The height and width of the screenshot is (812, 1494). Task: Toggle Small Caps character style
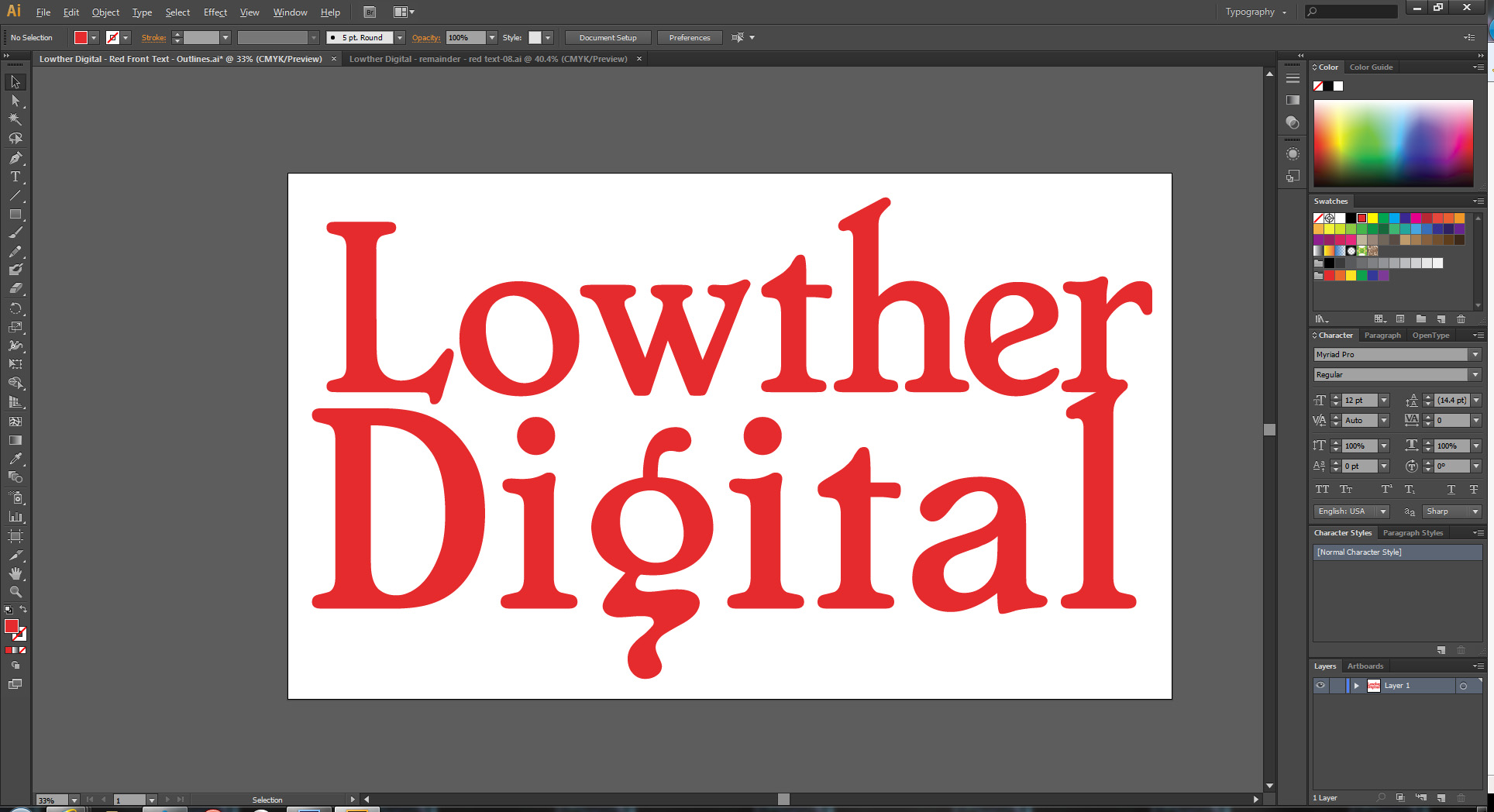pos(1346,490)
